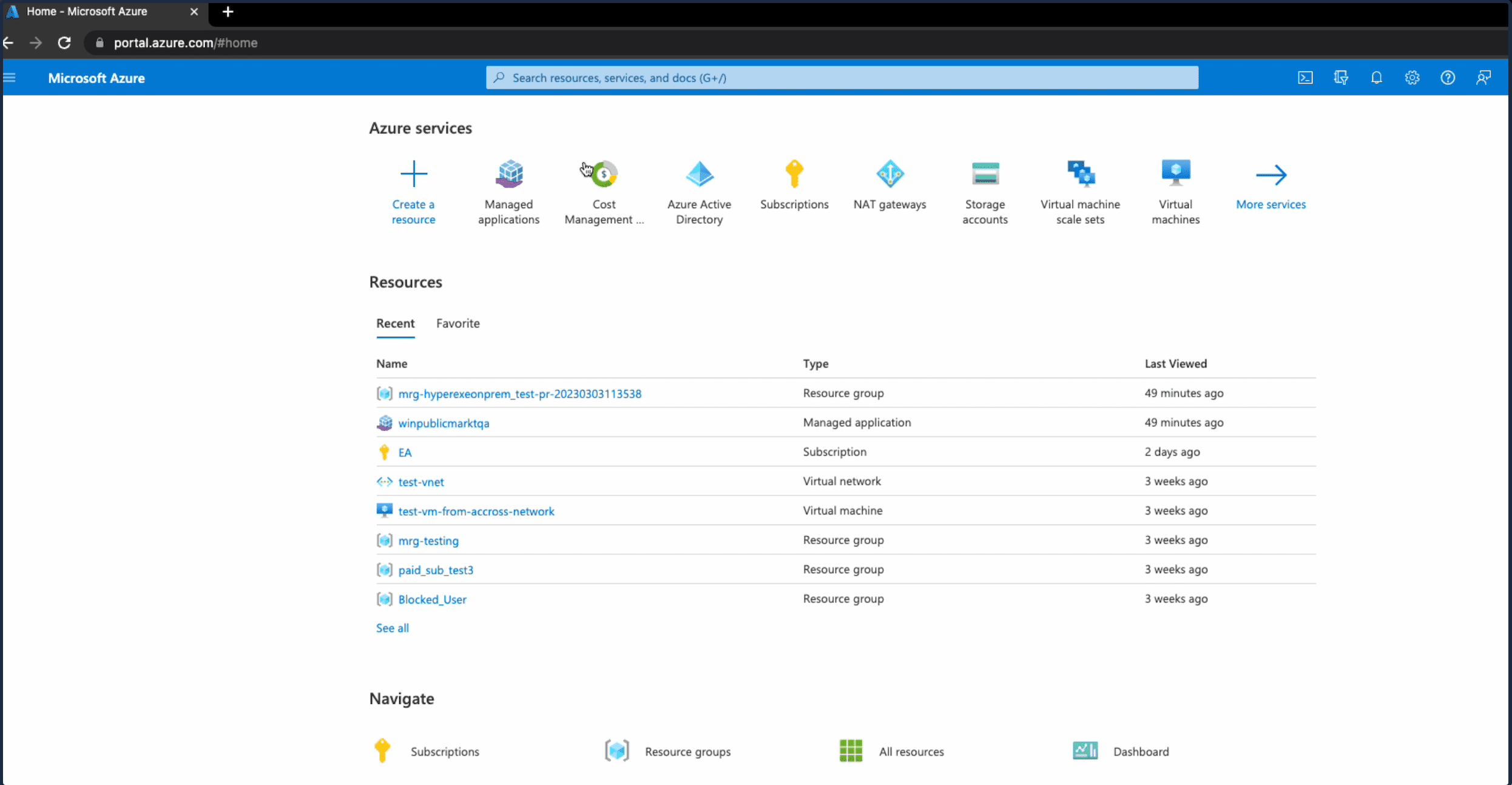The image size is (1512, 785).
Task: Open Storage accounts service icon
Action: [x=985, y=175]
